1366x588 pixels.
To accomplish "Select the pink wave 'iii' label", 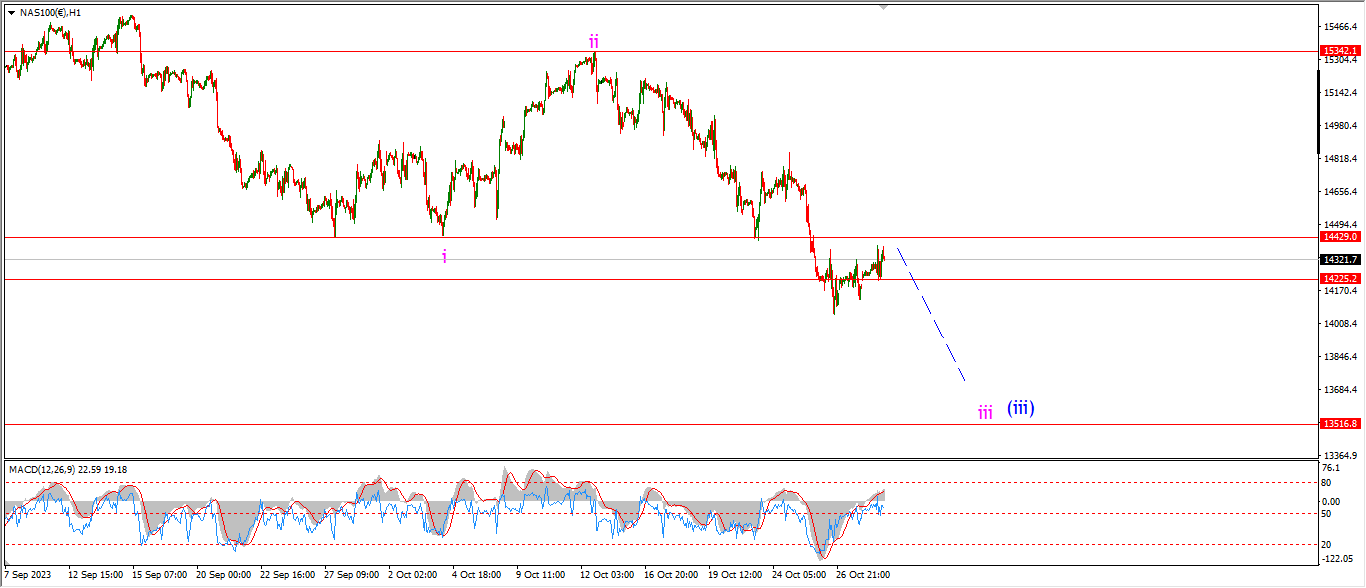I will [x=985, y=412].
